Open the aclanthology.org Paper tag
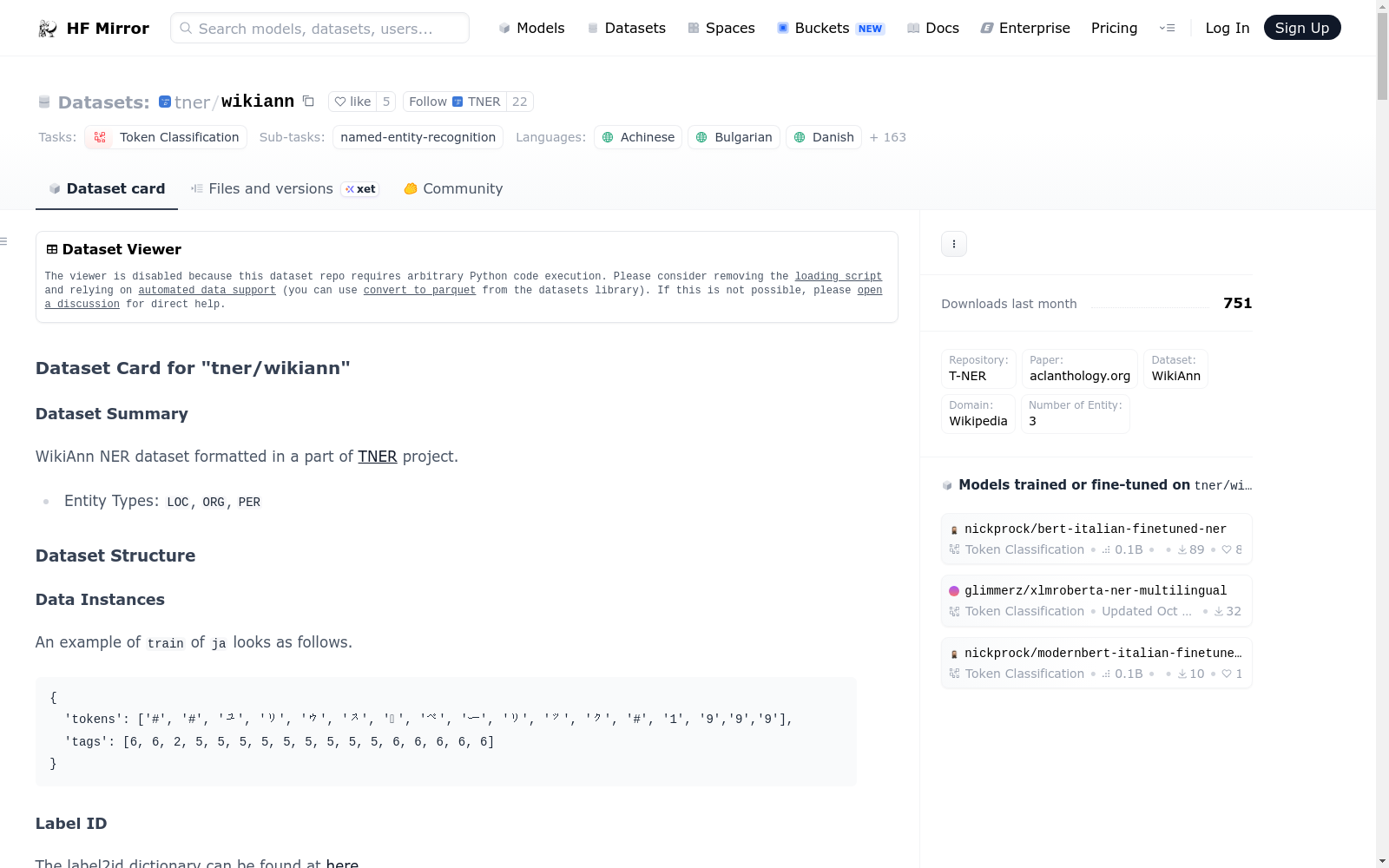Screen dimensions: 1389x868 click(1080, 369)
